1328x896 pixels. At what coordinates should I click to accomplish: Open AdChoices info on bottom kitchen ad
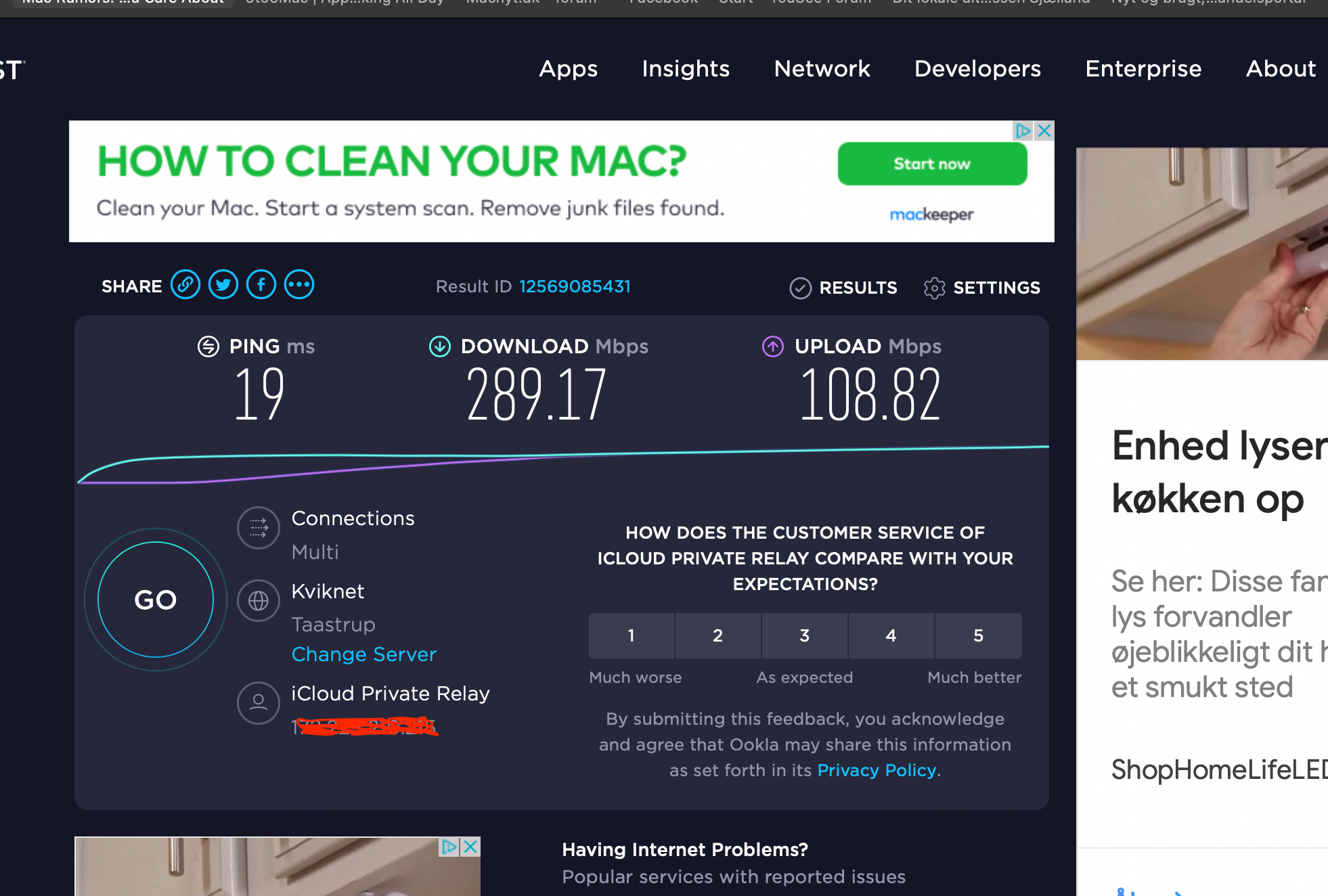point(449,847)
